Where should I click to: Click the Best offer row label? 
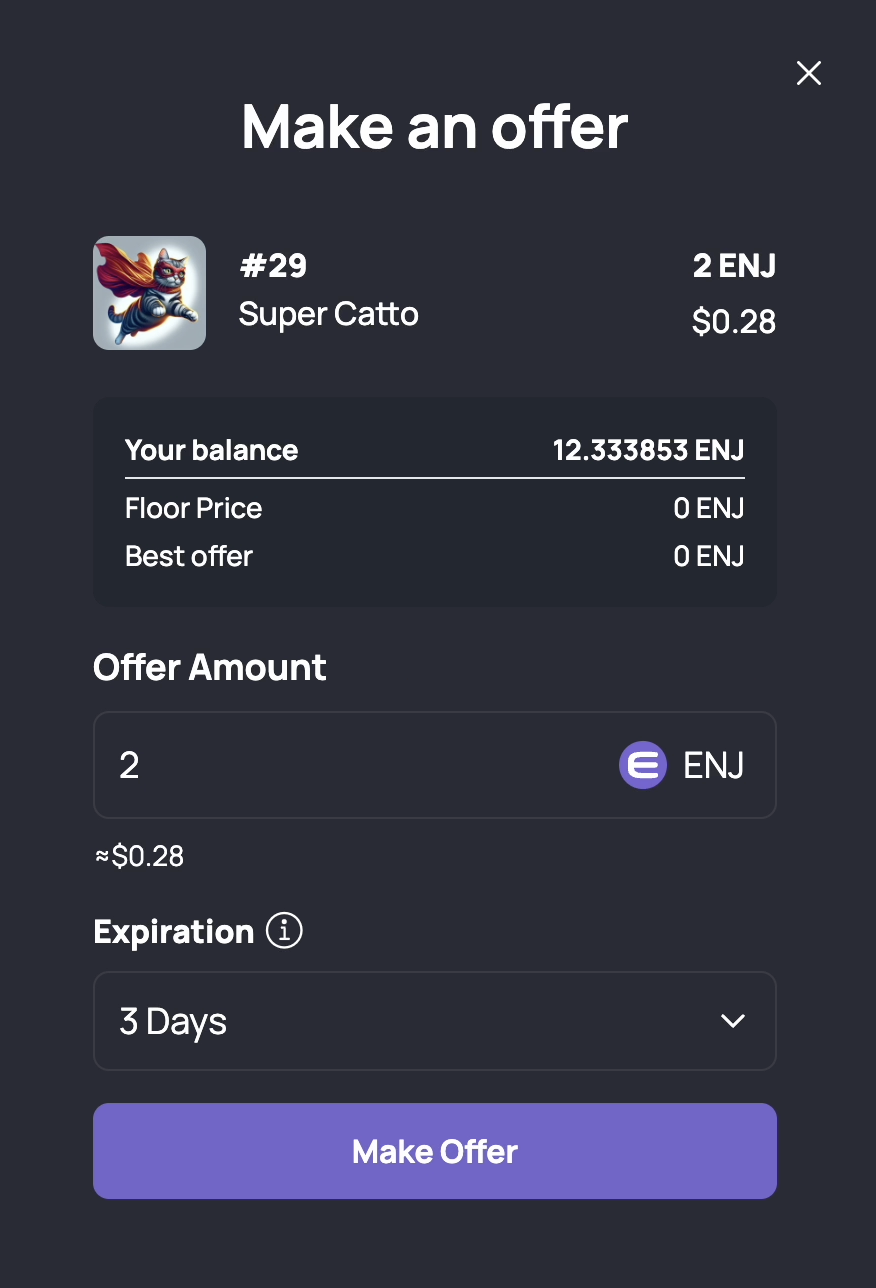coord(189,556)
